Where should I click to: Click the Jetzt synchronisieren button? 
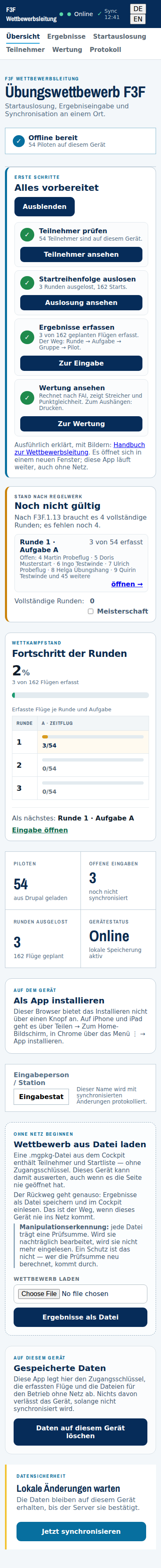pyautogui.click(x=80, y=1531)
